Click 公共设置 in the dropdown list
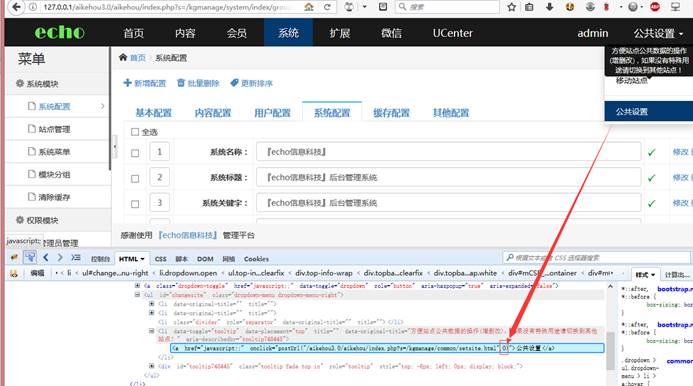The height and width of the screenshot is (386, 693). 649,111
